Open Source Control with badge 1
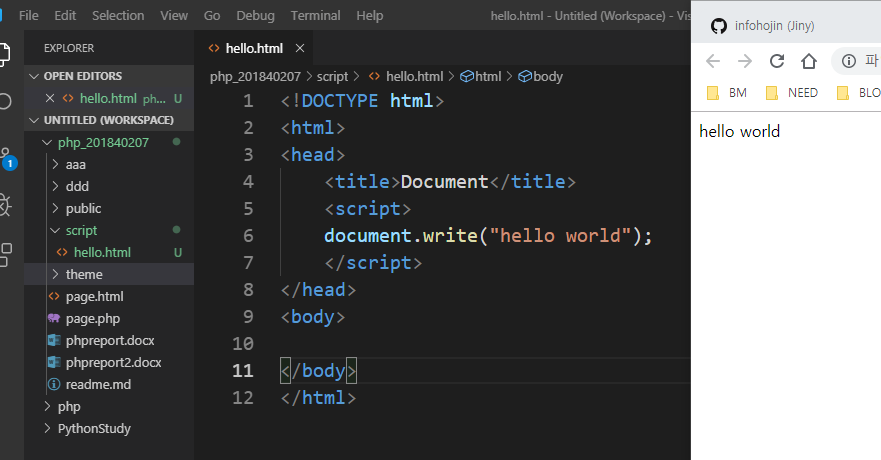 tap(8, 158)
